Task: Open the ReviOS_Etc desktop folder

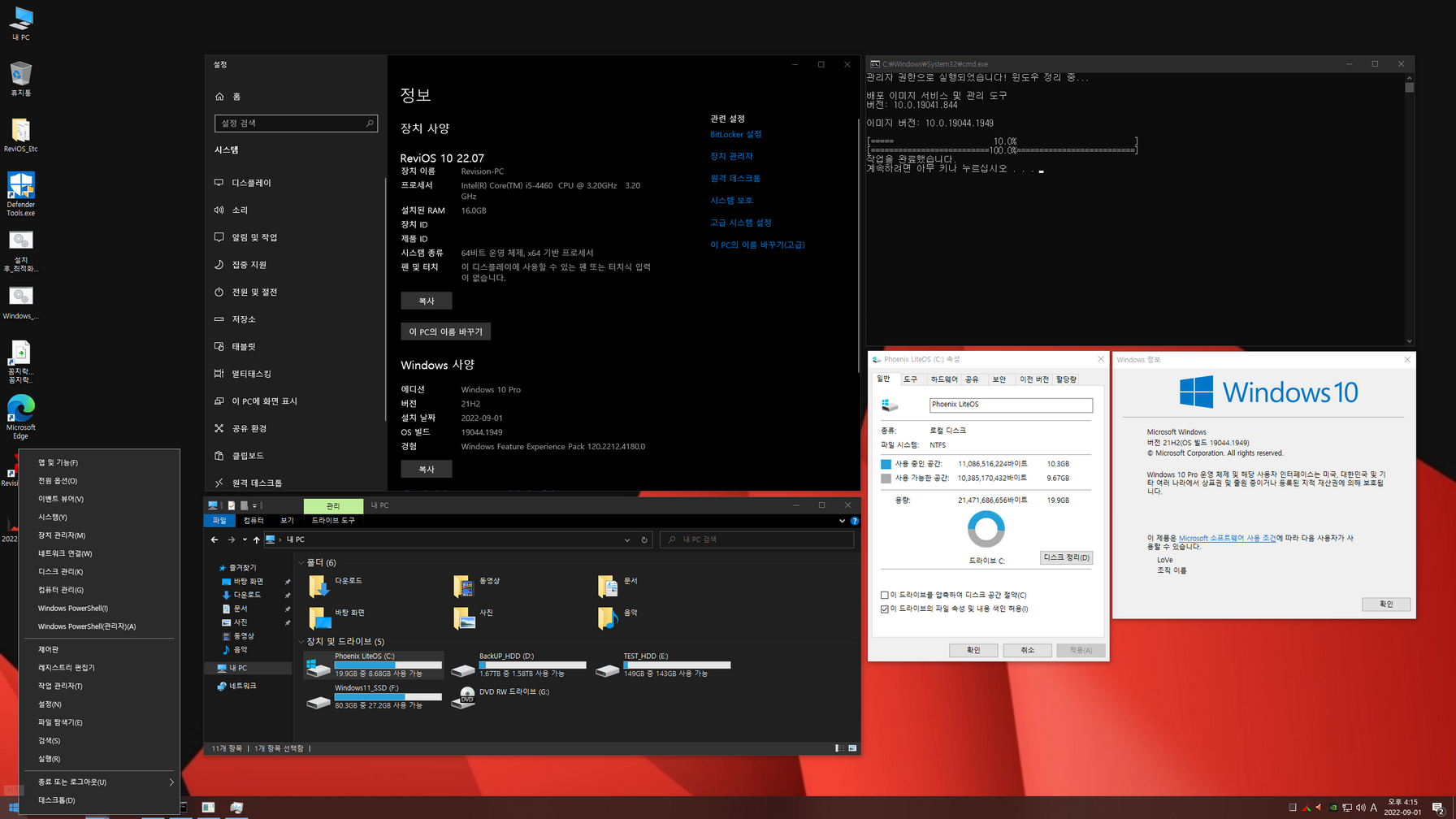Action: coord(20,135)
